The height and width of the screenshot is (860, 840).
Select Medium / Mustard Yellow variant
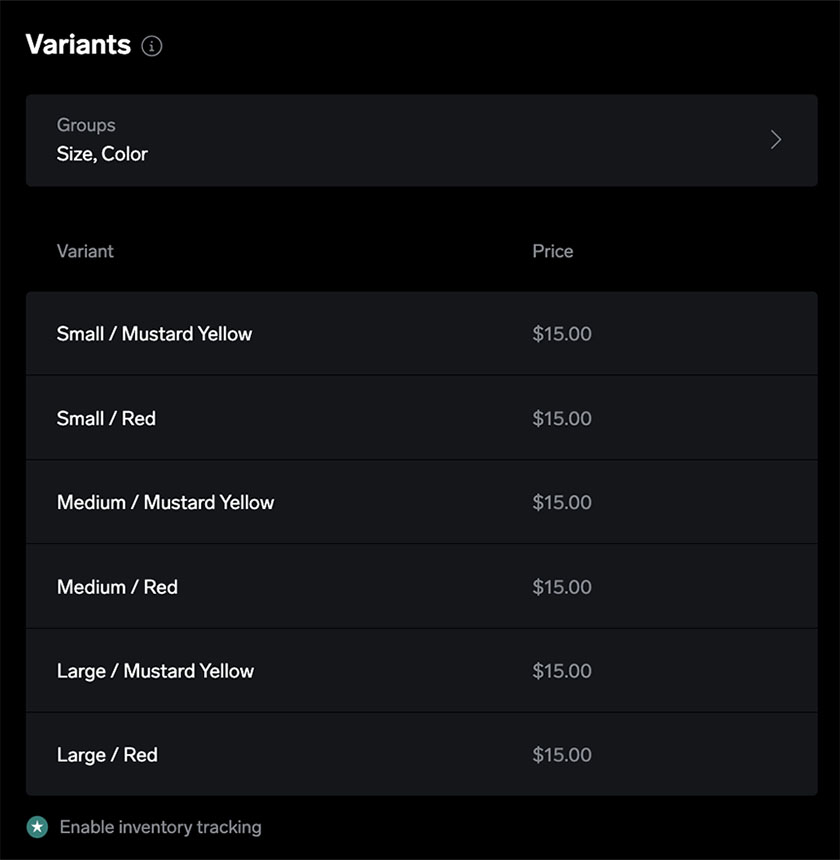tap(422, 502)
